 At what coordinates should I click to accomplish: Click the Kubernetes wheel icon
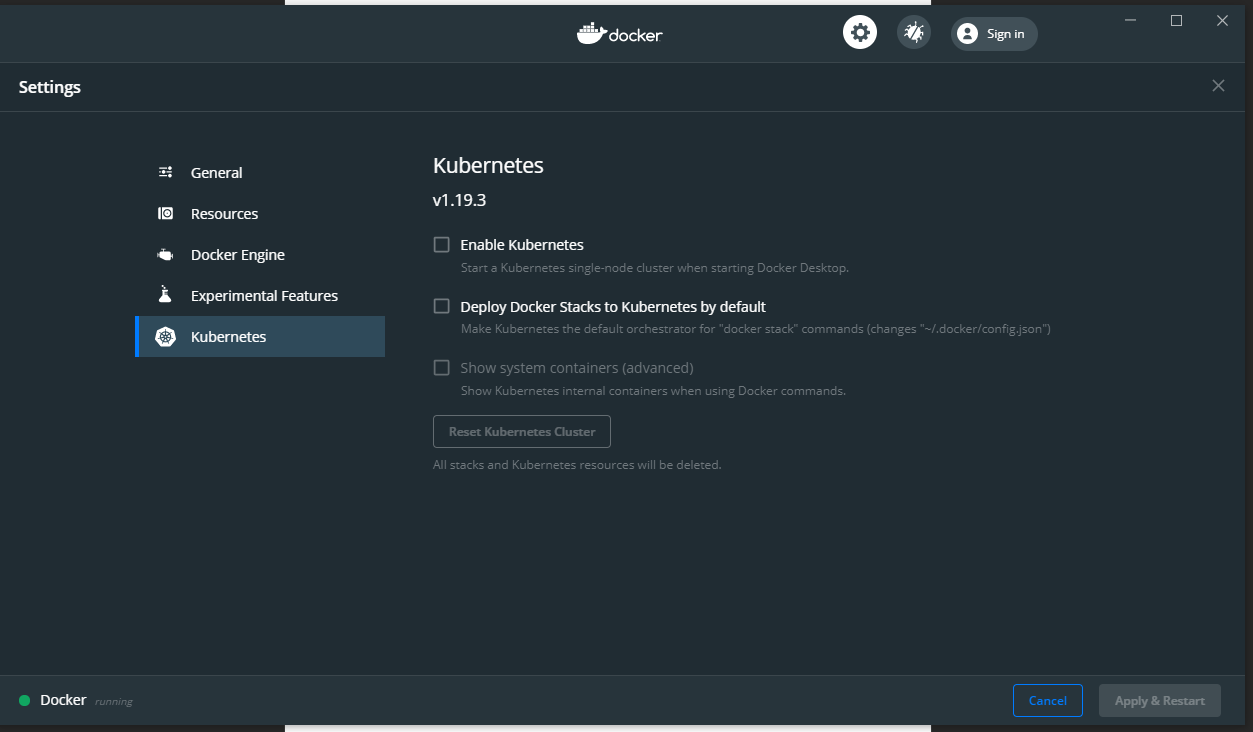(166, 337)
